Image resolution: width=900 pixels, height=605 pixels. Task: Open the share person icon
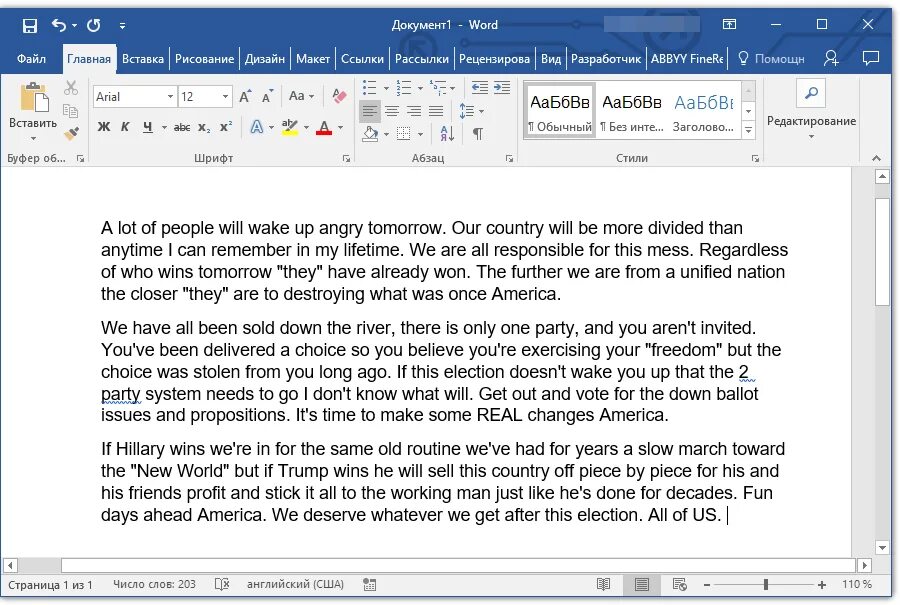point(831,58)
